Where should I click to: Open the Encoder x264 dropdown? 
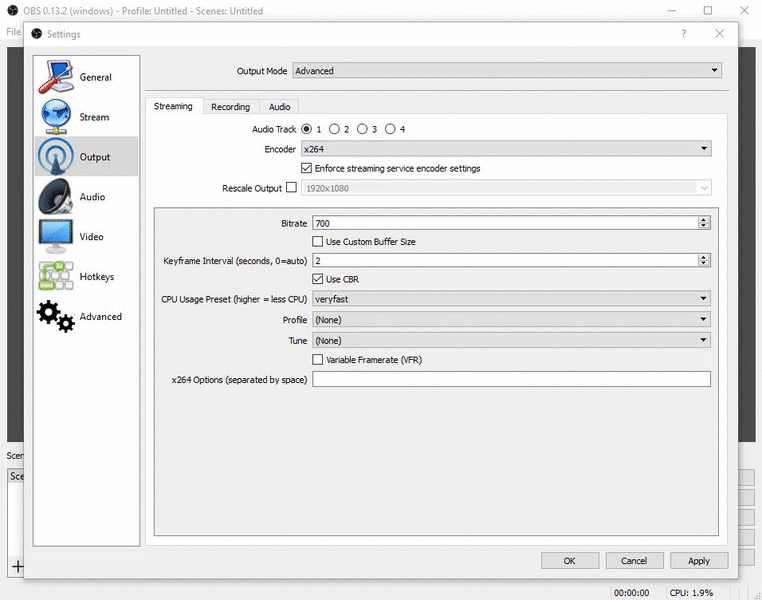point(506,149)
